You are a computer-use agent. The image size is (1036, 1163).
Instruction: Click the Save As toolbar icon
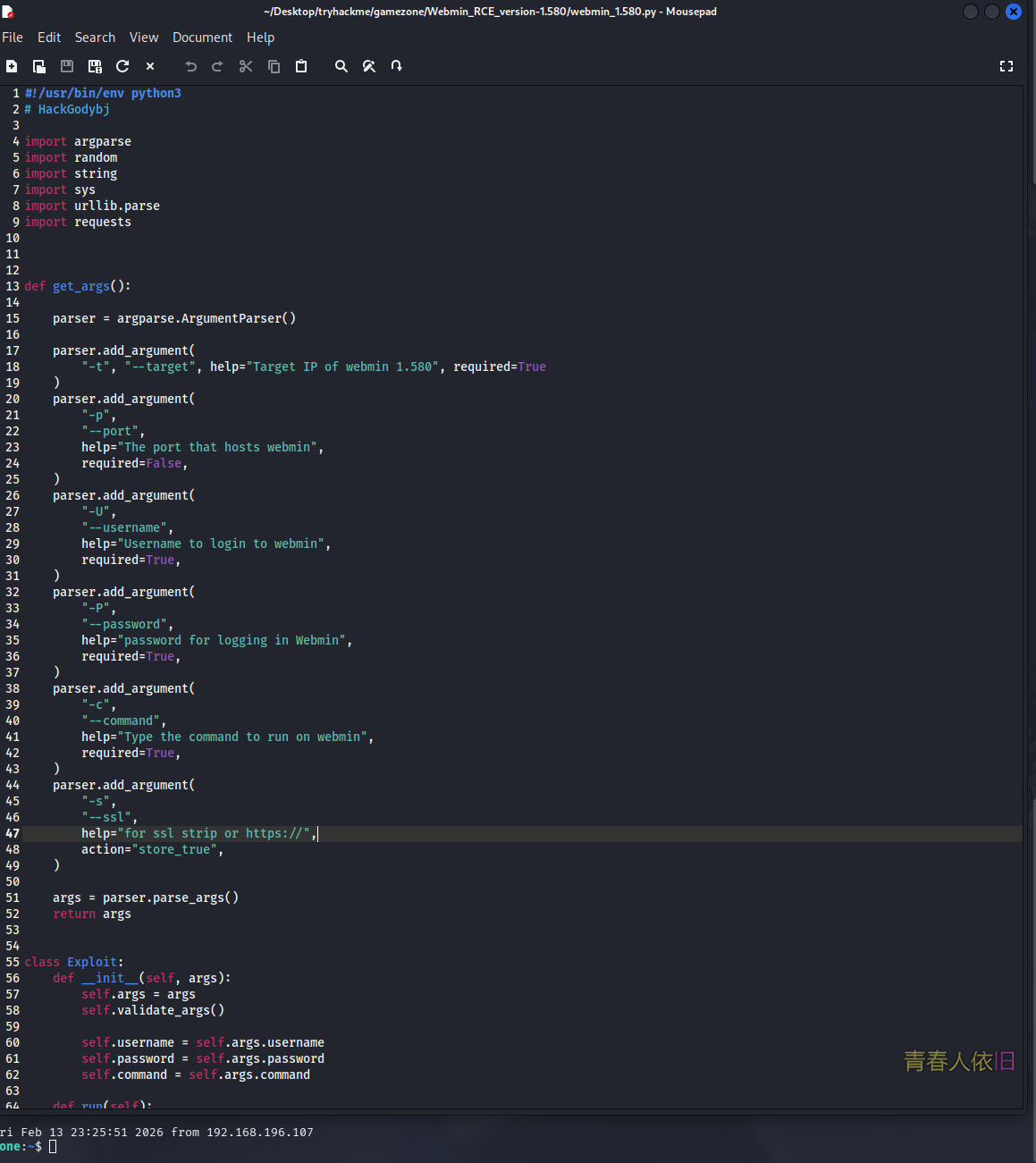click(95, 66)
